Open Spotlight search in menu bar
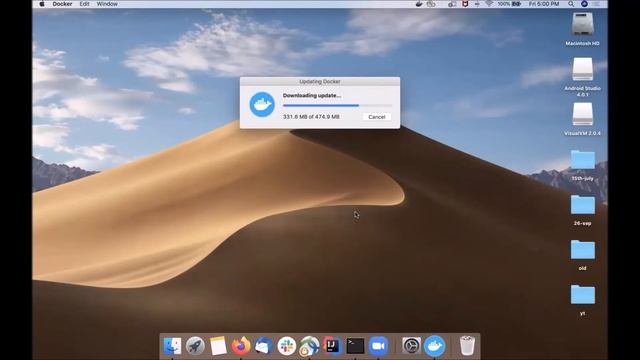Image resolution: width=640 pixels, height=360 pixels. pos(571,4)
